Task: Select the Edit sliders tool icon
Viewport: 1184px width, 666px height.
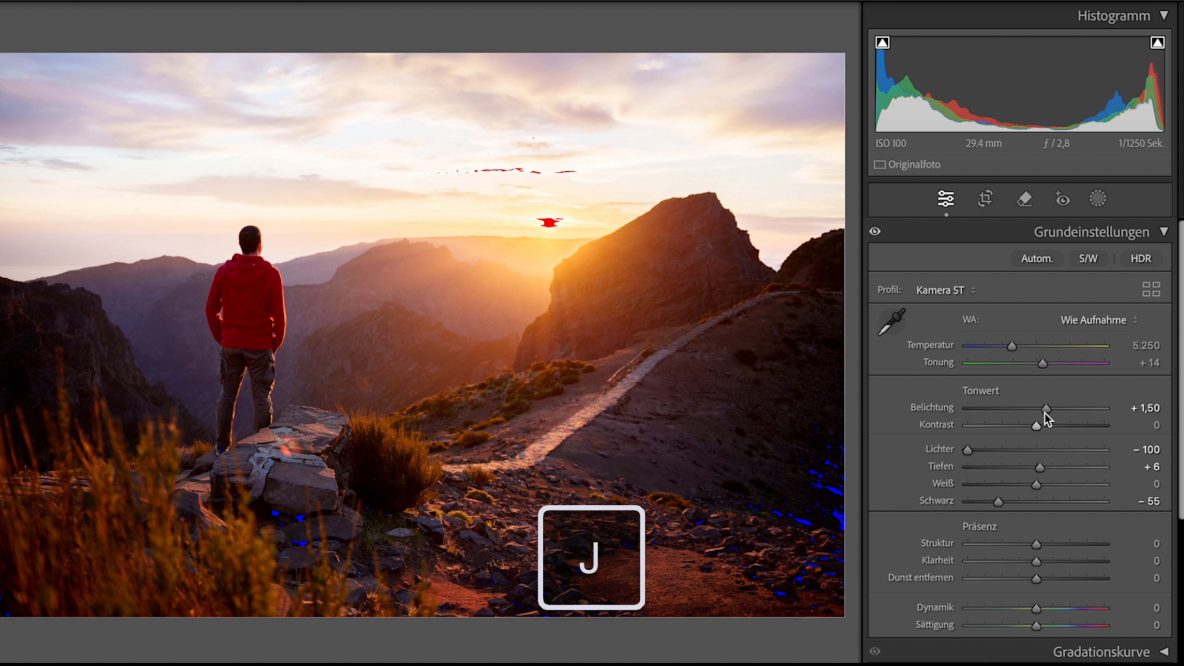Action: (945, 199)
